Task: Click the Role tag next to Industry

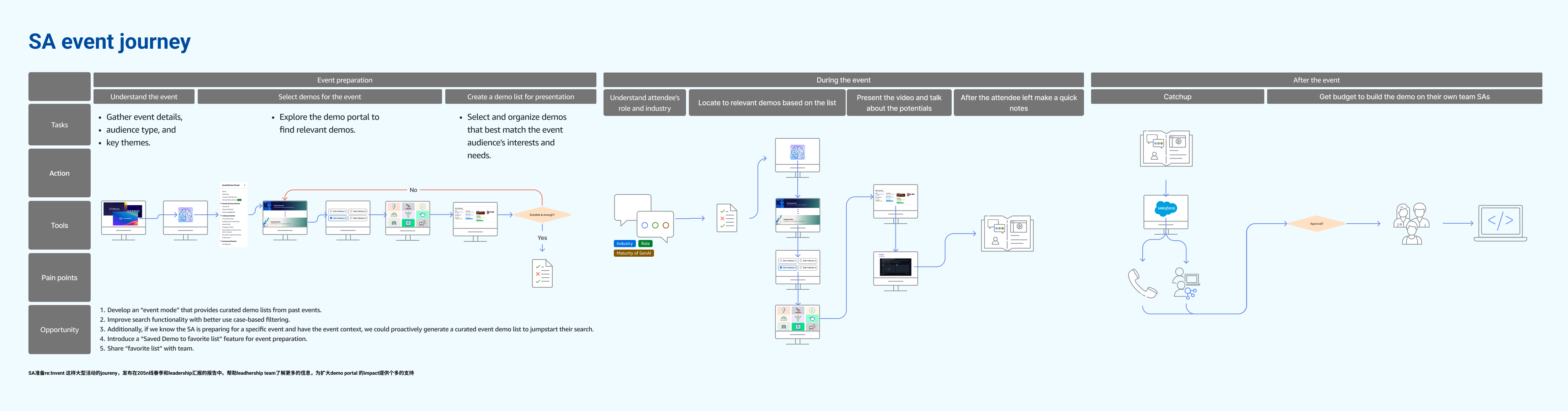Action: click(645, 243)
